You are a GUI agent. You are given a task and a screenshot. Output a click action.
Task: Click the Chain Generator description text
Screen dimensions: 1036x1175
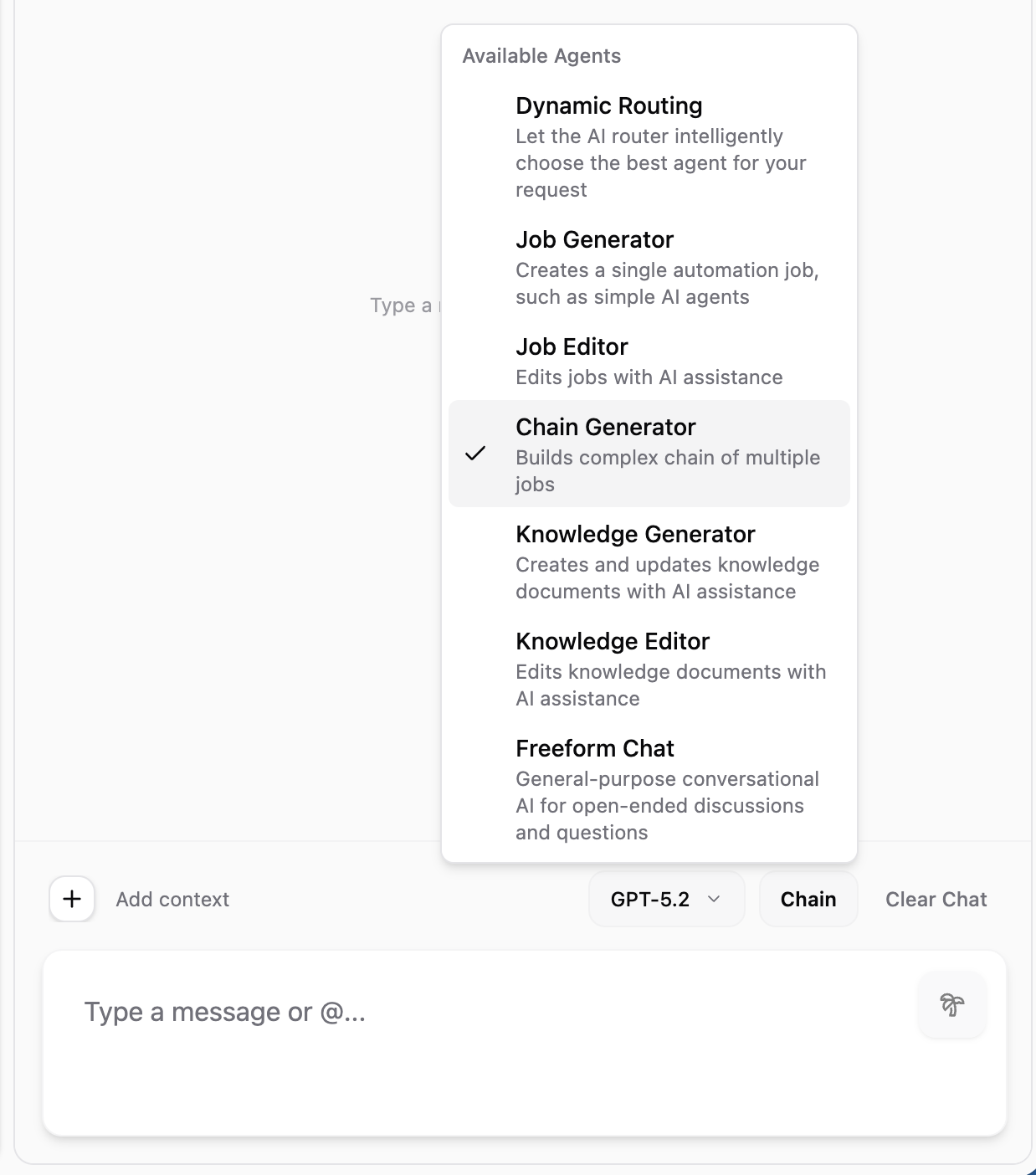tap(668, 469)
